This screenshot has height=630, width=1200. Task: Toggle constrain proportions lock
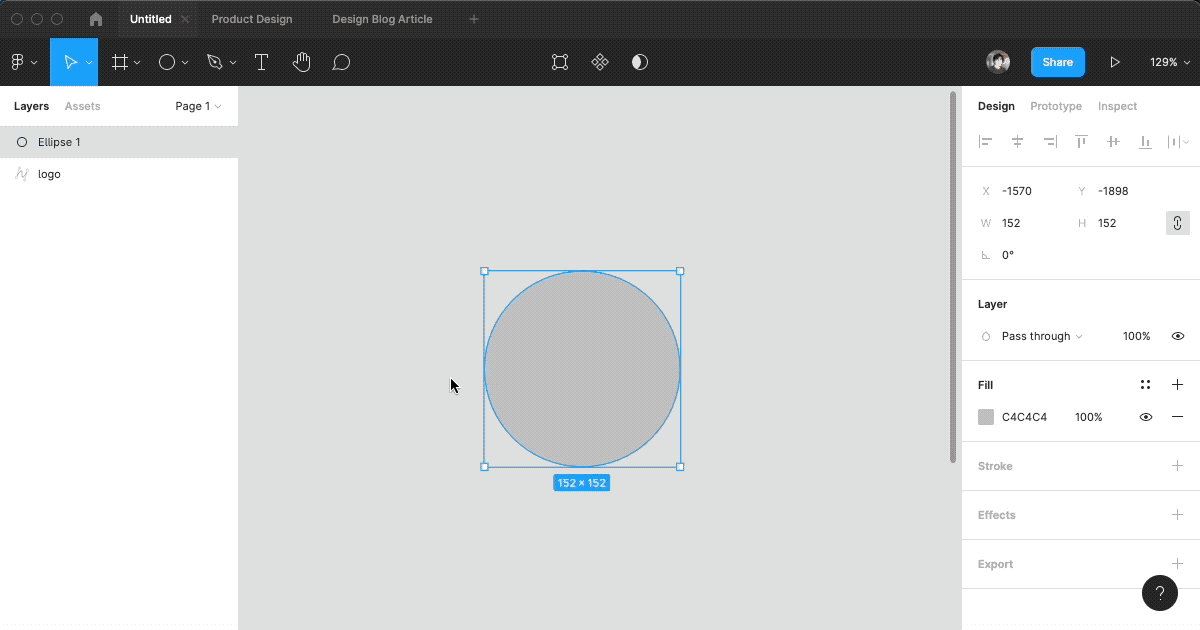(x=1177, y=223)
